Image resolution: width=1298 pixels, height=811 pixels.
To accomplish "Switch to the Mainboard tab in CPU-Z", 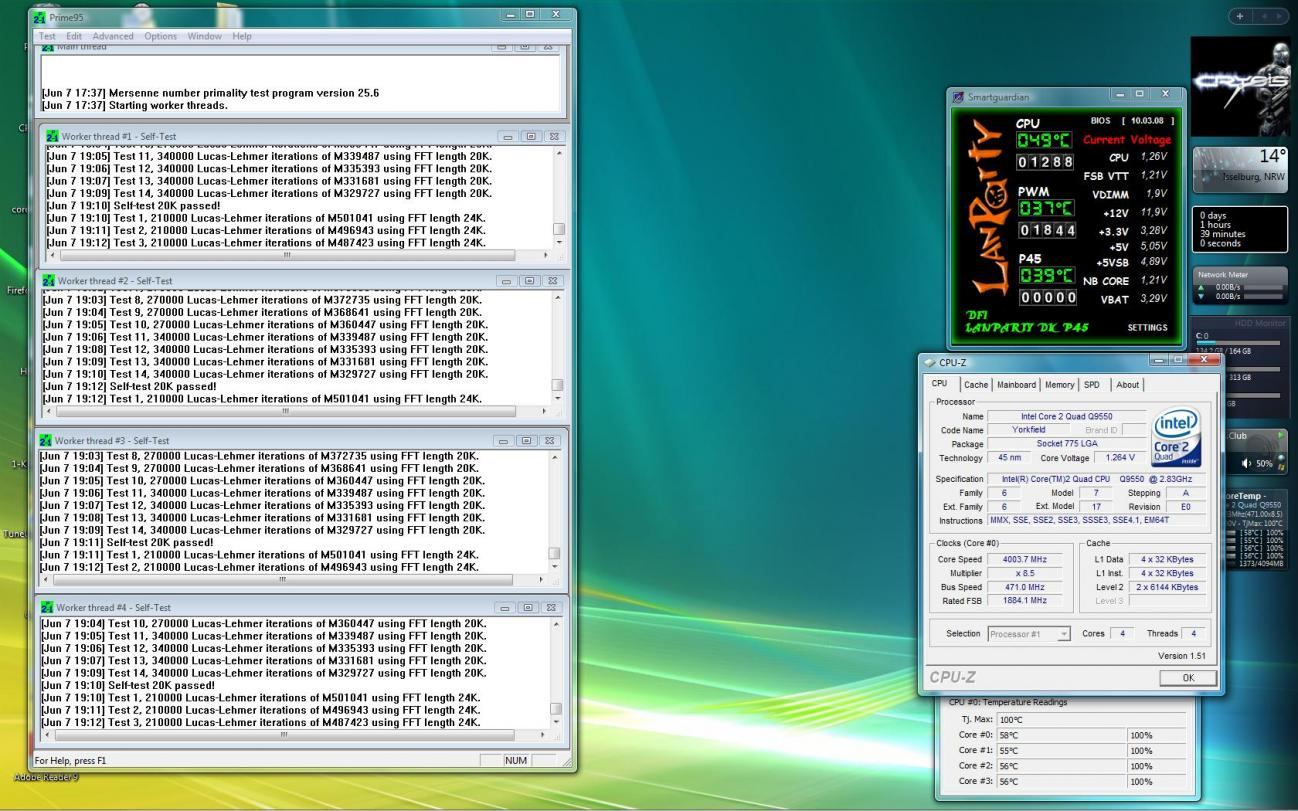I will [x=1016, y=384].
